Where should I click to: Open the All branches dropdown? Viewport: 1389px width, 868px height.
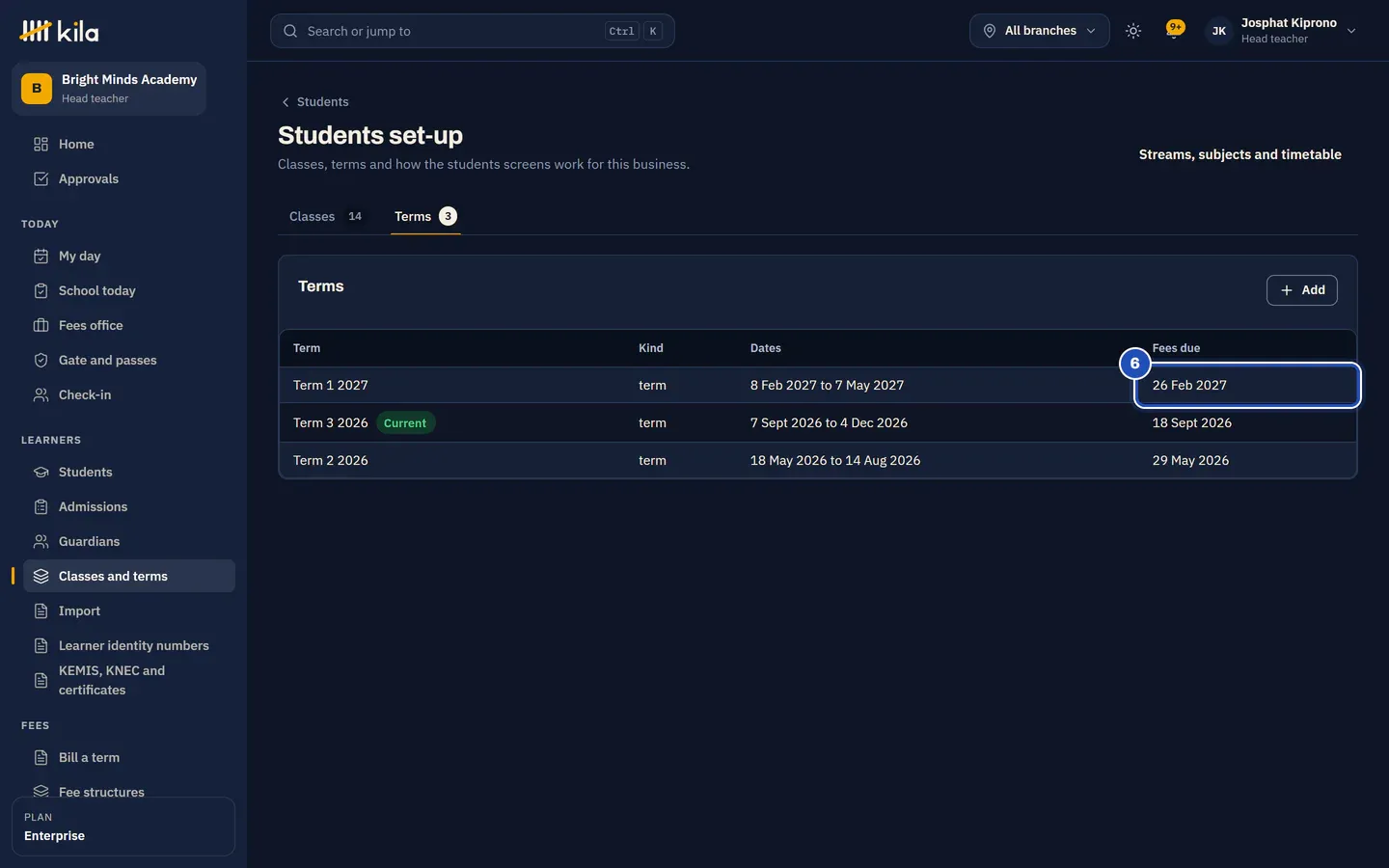click(1040, 31)
